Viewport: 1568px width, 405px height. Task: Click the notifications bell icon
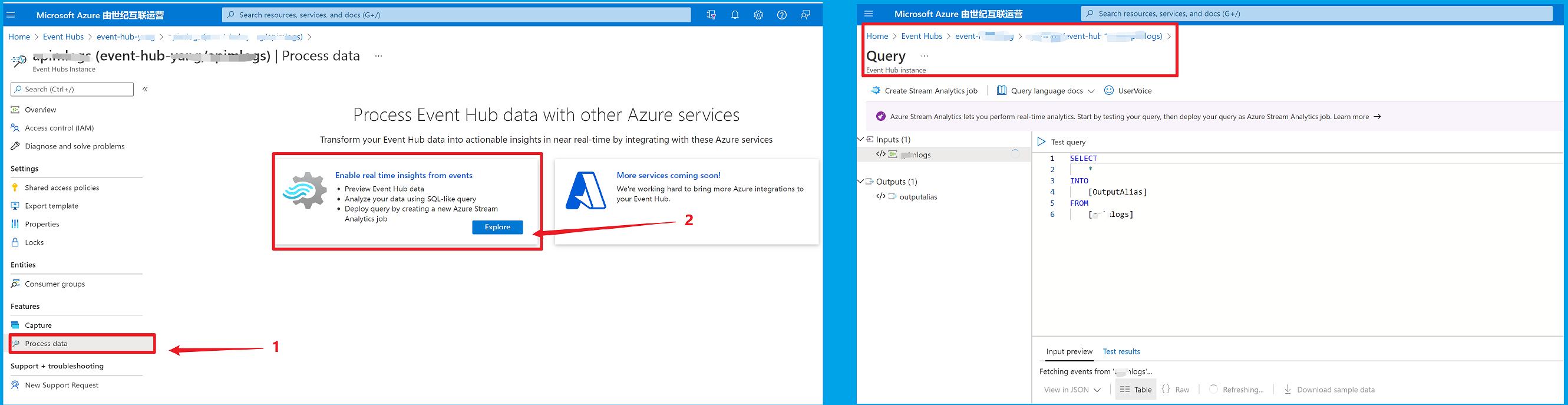point(735,15)
